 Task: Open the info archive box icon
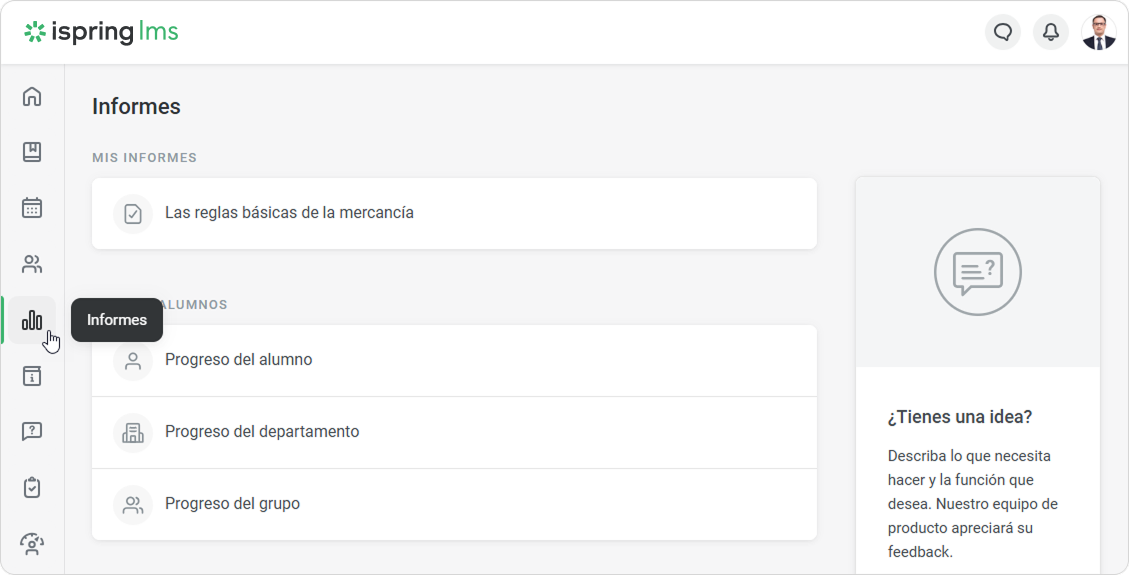[32, 376]
